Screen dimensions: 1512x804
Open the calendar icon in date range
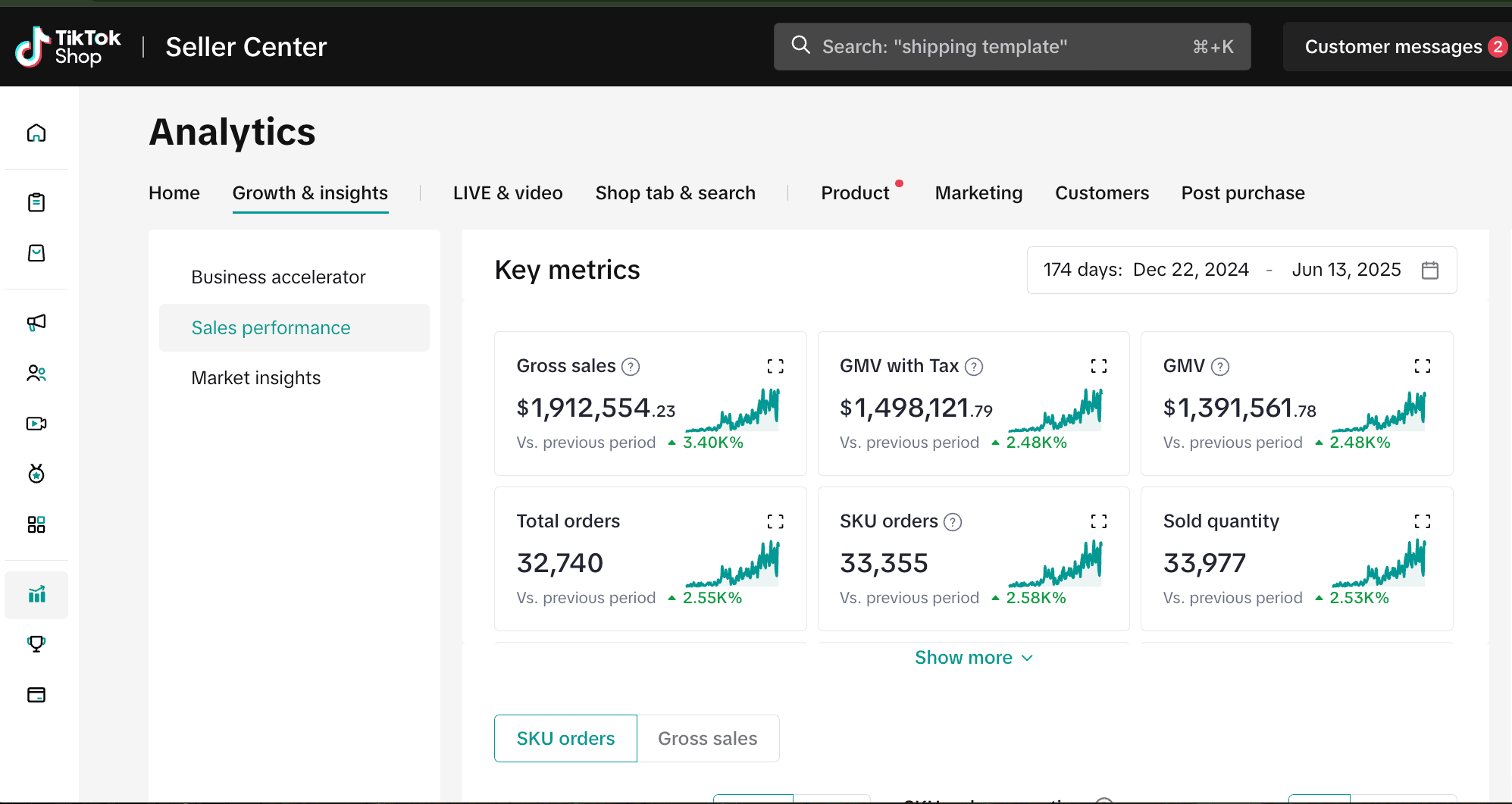[x=1430, y=270]
